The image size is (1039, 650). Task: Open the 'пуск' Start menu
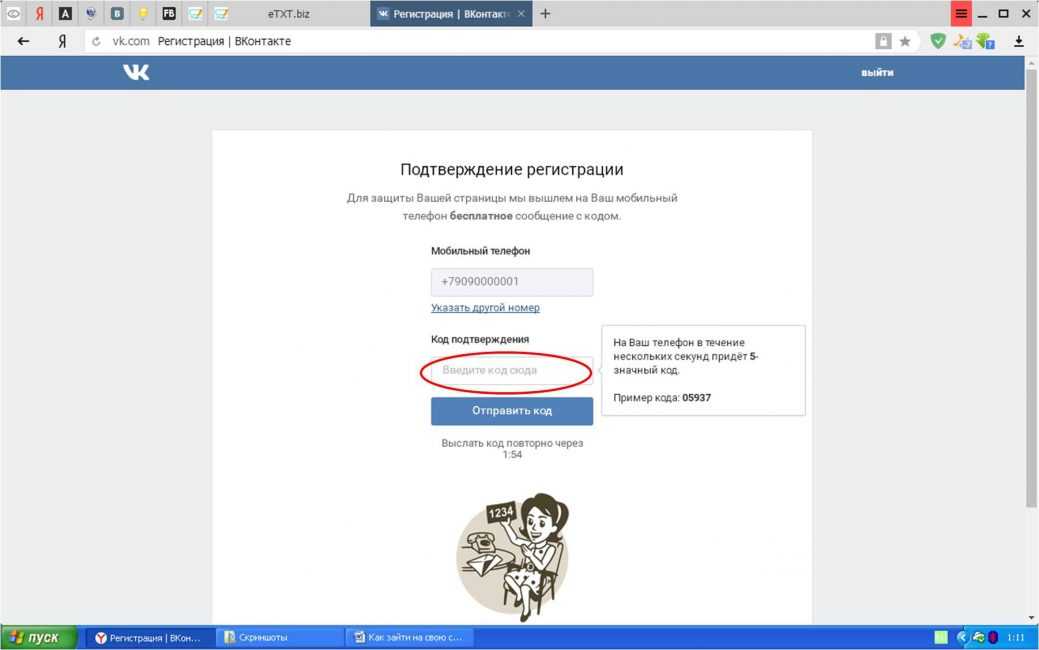pyautogui.click(x=38, y=637)
